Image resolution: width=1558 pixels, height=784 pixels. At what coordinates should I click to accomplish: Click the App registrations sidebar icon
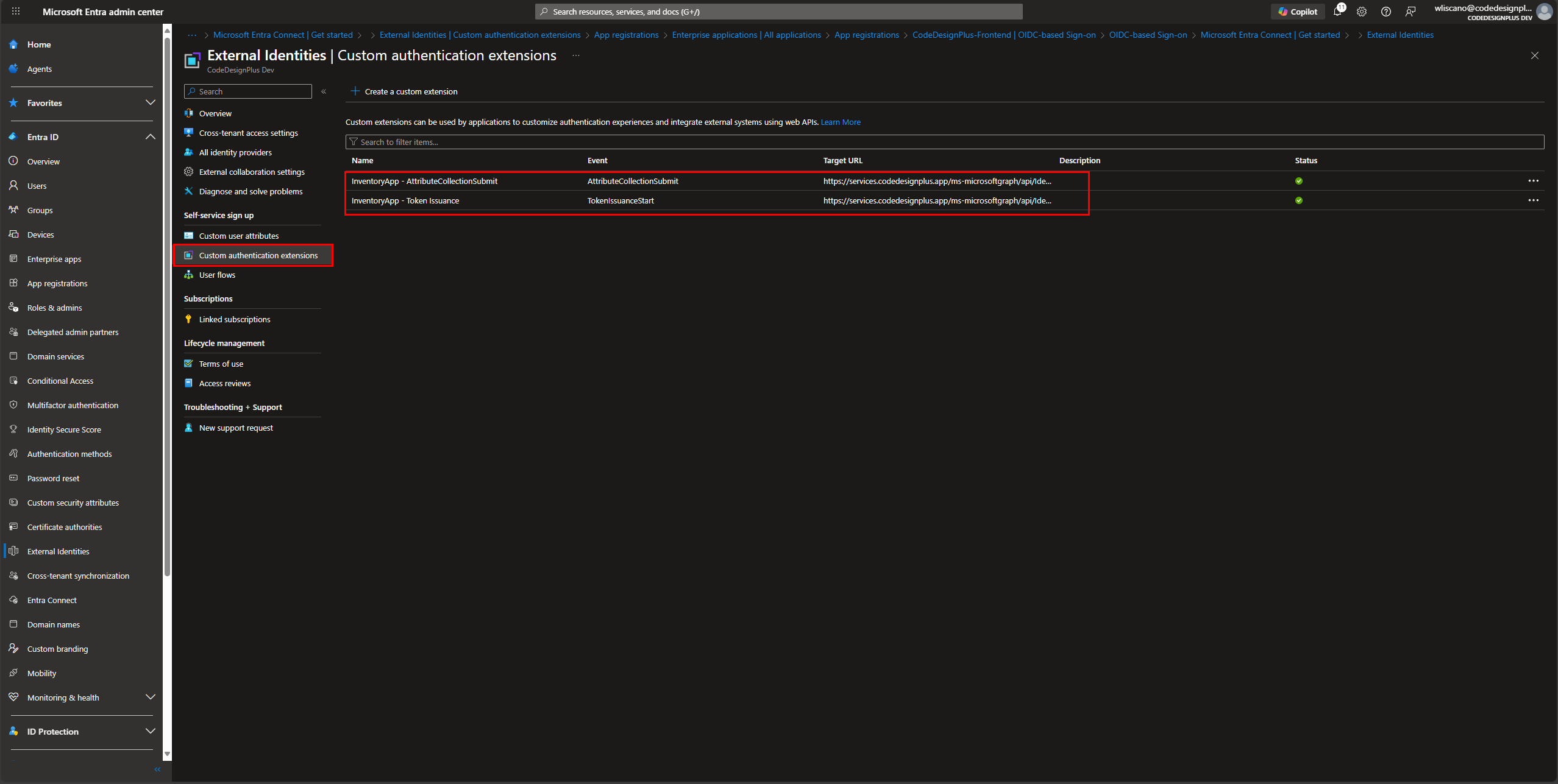(13, 283)
